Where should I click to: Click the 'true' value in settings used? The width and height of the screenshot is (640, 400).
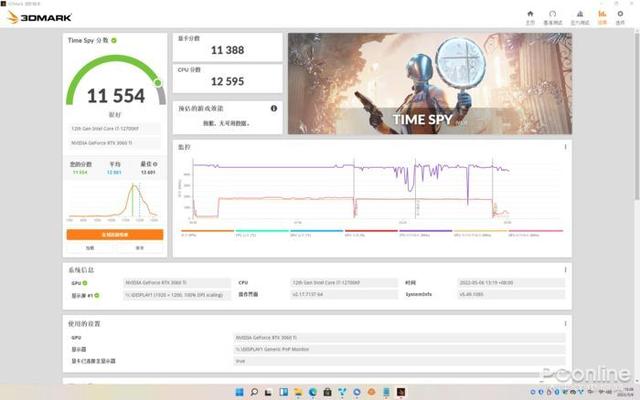coord(399,361)
